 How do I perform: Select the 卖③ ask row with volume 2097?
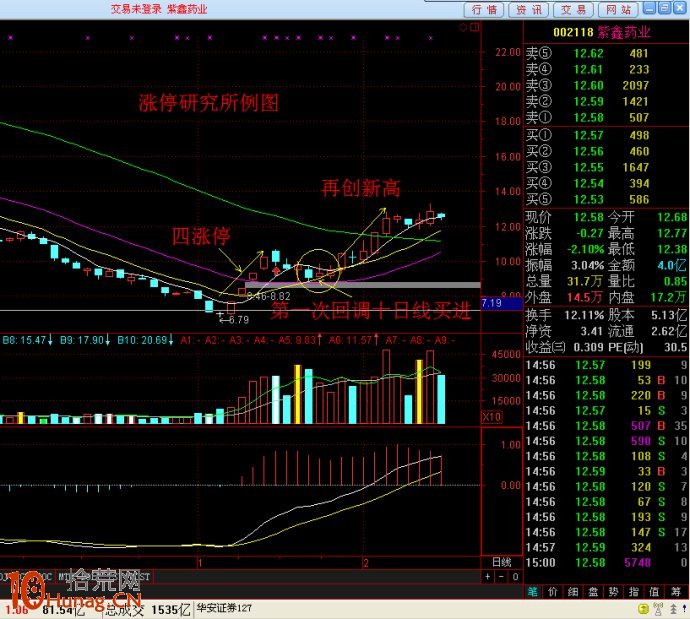(x=606, y=85)
